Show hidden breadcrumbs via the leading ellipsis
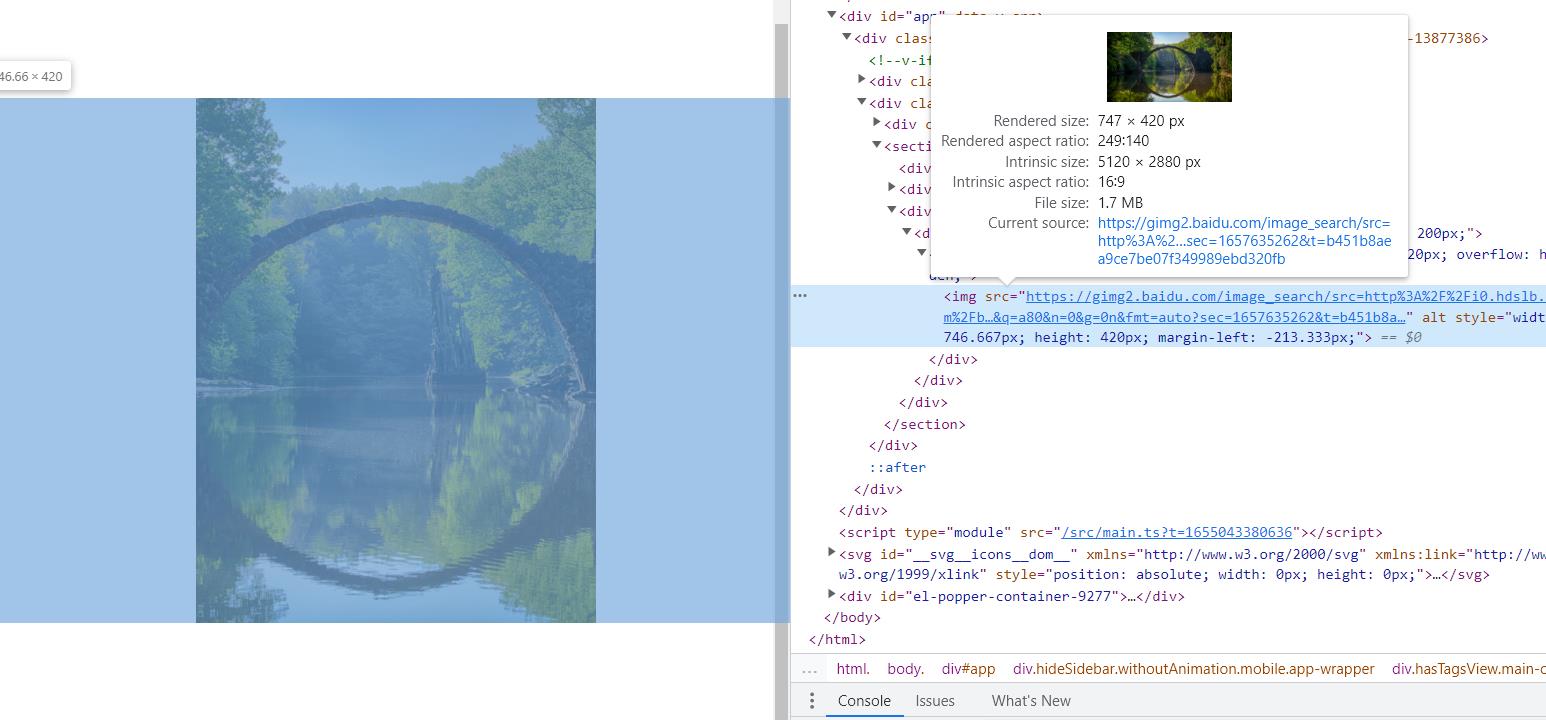Screen dimensions: 1546x720 pos(810,669)
